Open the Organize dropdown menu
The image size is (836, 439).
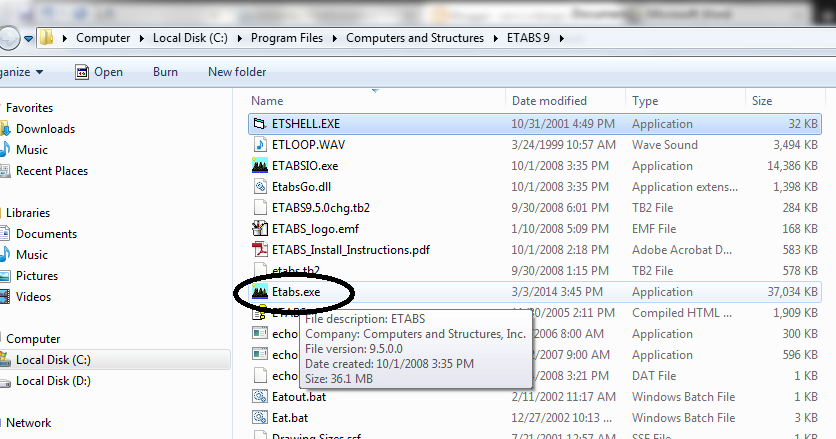(21, 72)
